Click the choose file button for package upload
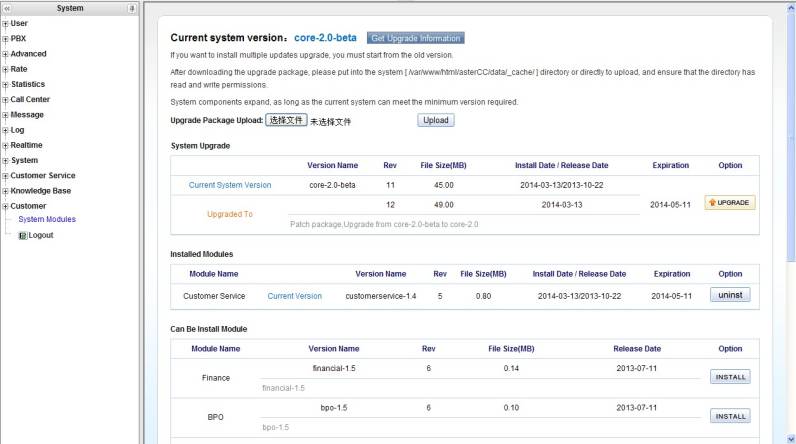This screenshot has width=796, height=444. [x=286, y=120]
